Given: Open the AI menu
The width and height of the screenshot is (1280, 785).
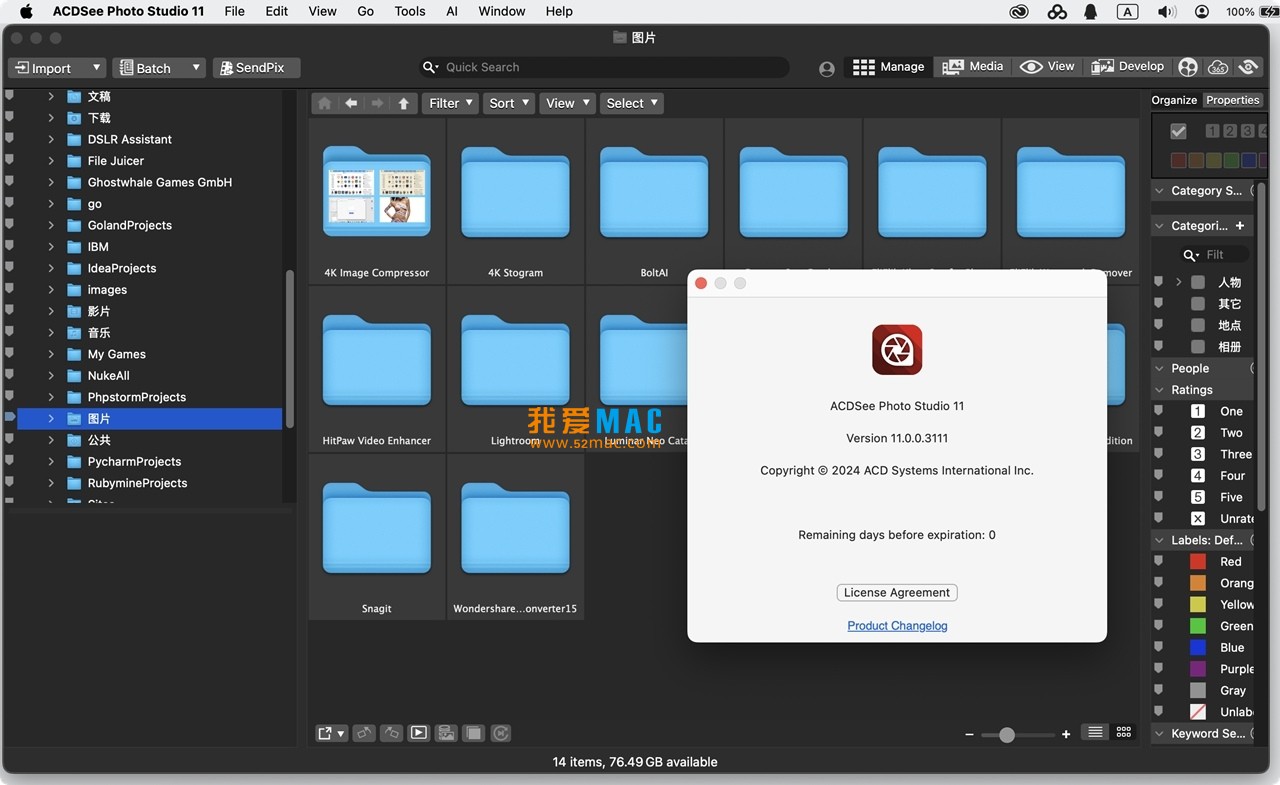Looking at the screenshot, I should [x=452, y=11].
